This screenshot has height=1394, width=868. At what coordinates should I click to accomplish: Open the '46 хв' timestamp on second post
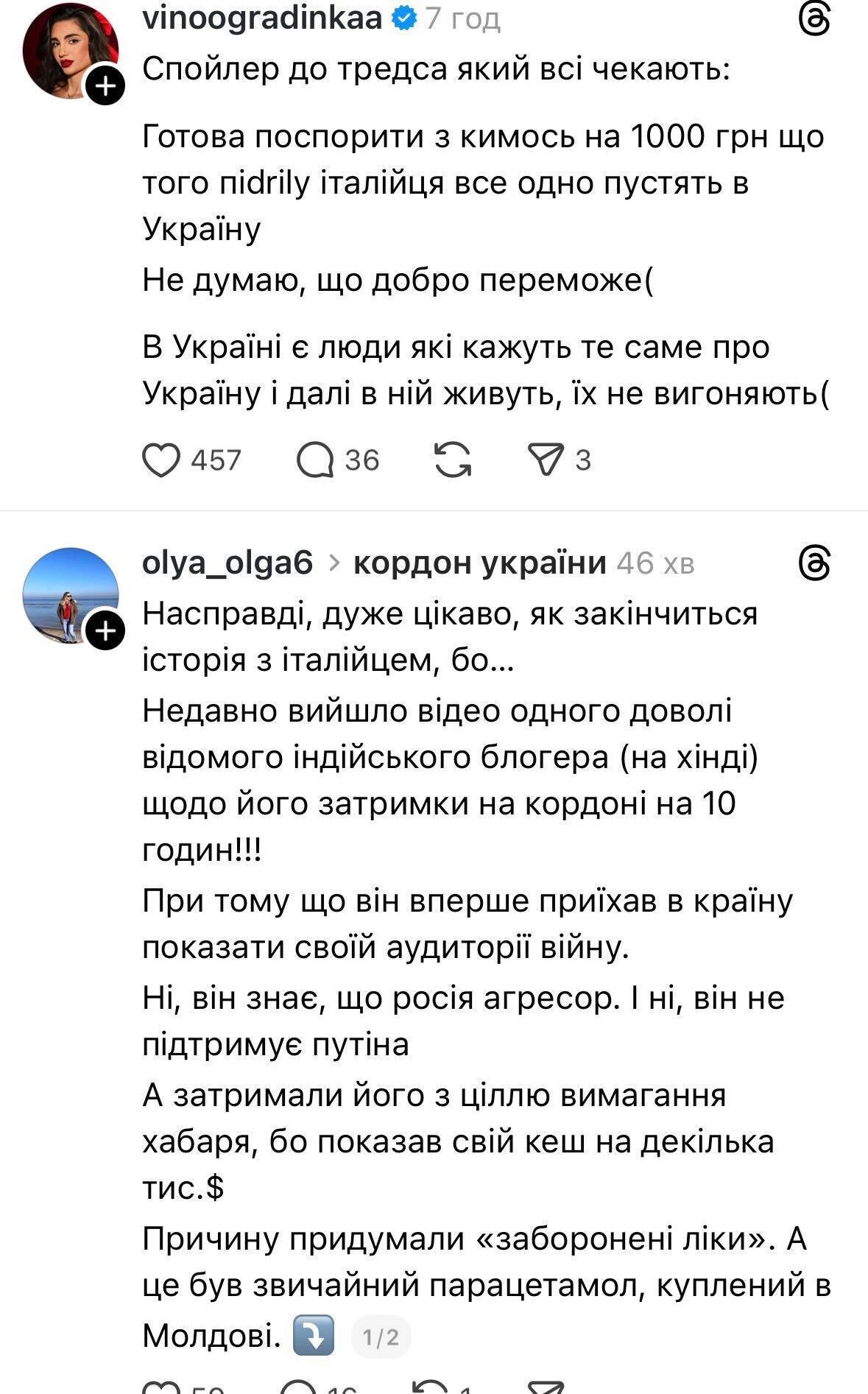pyautogui.click(x=655, y=563)
